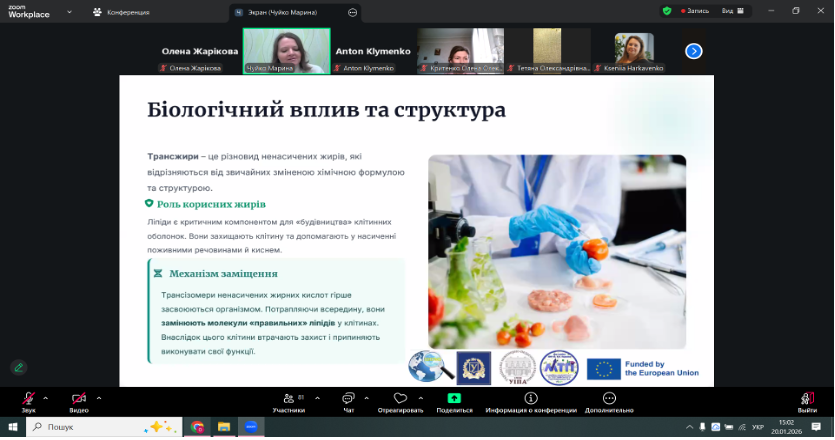Expand audio options arrow next to Звук
The height and width of the screenshot is (440, 835).
coord(45,398)
